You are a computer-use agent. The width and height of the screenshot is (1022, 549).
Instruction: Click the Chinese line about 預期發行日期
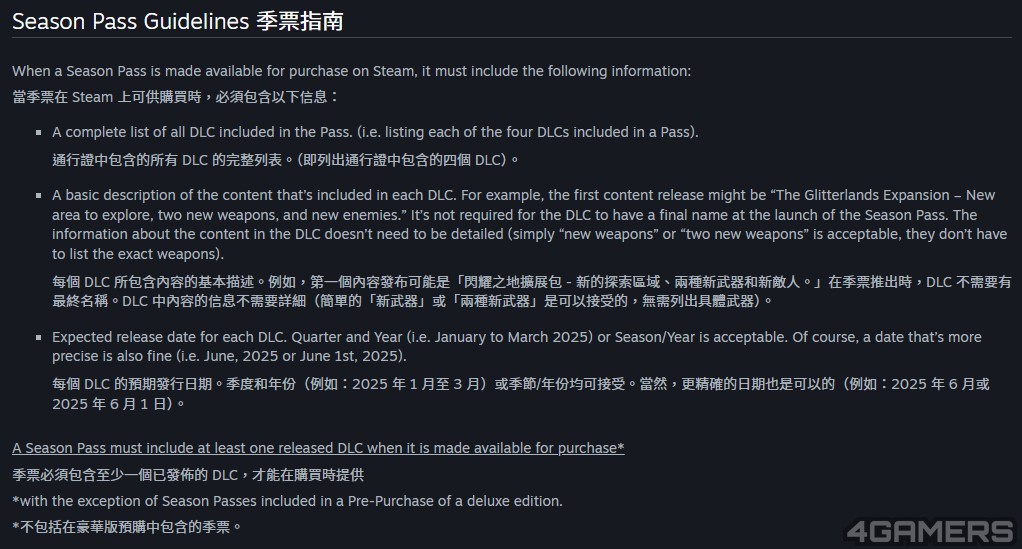(521, 394)
